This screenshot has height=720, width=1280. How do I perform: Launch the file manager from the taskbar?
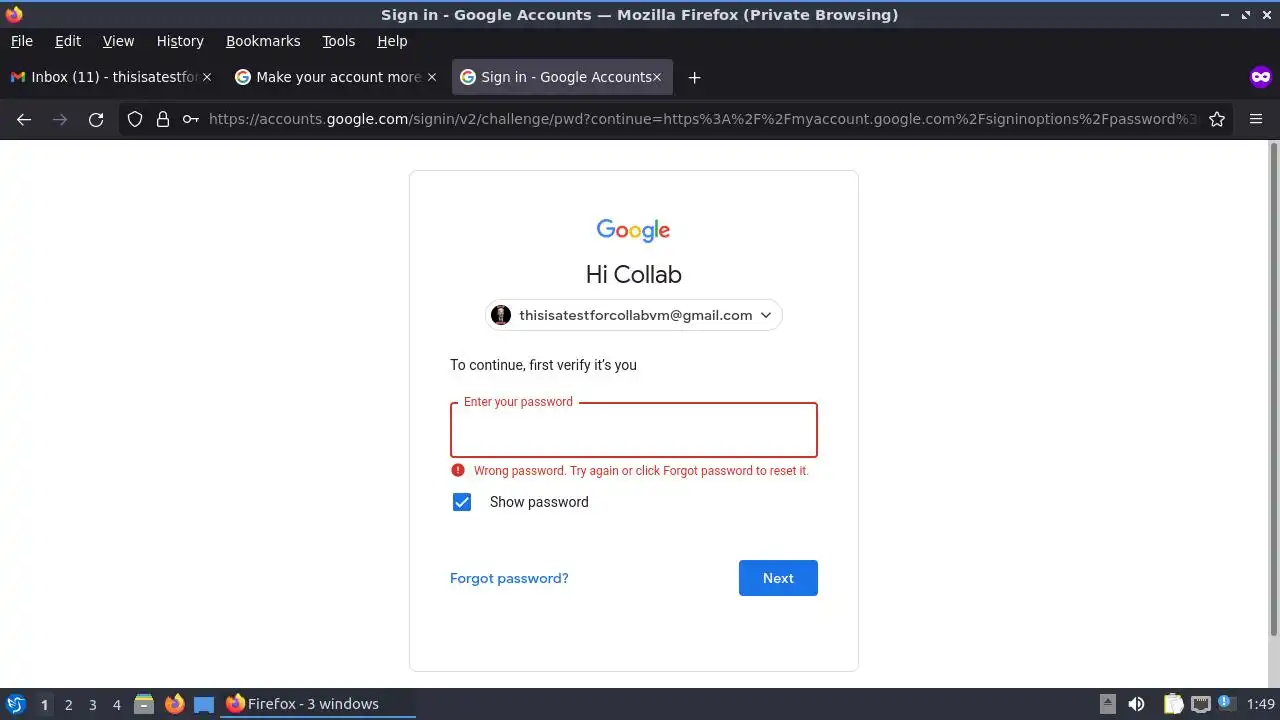pos(143,704)
